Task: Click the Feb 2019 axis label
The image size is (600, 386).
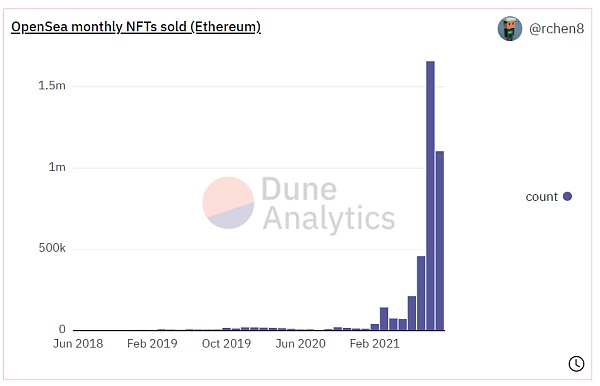Action: [x=152, y=344]
